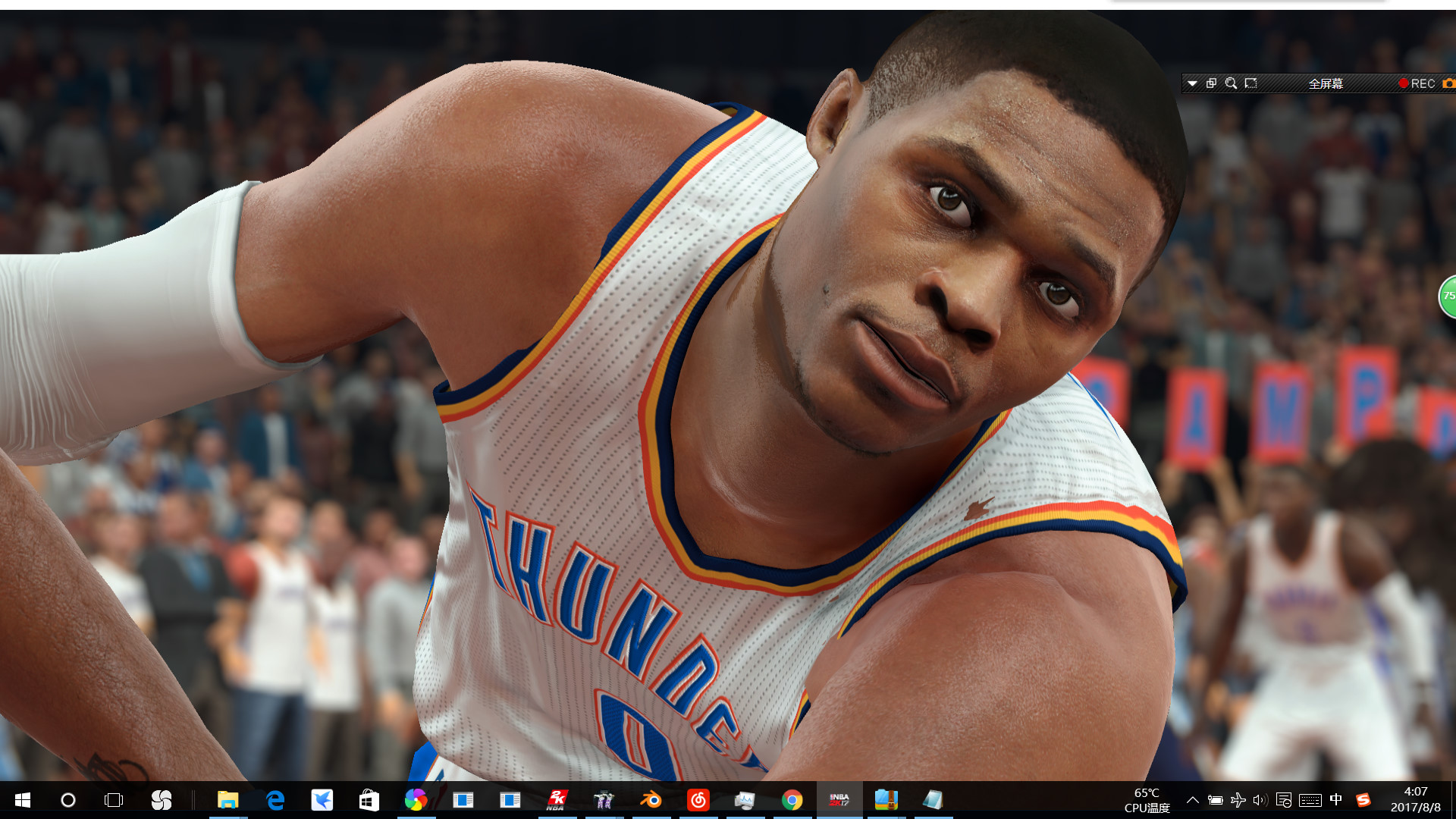
Task: Switch to the second blue window app icon
Action: coord(510,800)
